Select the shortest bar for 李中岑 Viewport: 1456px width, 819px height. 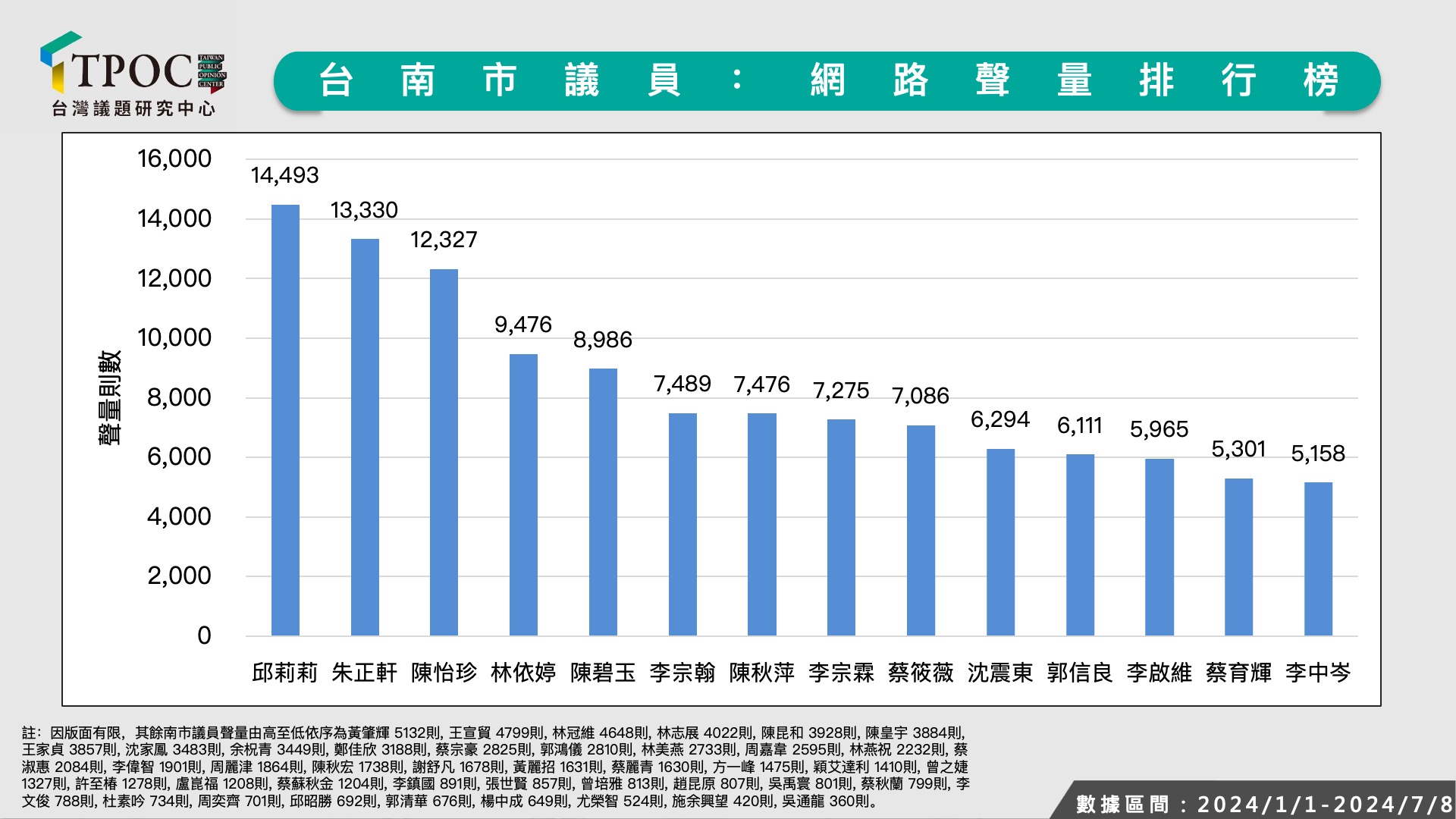1318,559
